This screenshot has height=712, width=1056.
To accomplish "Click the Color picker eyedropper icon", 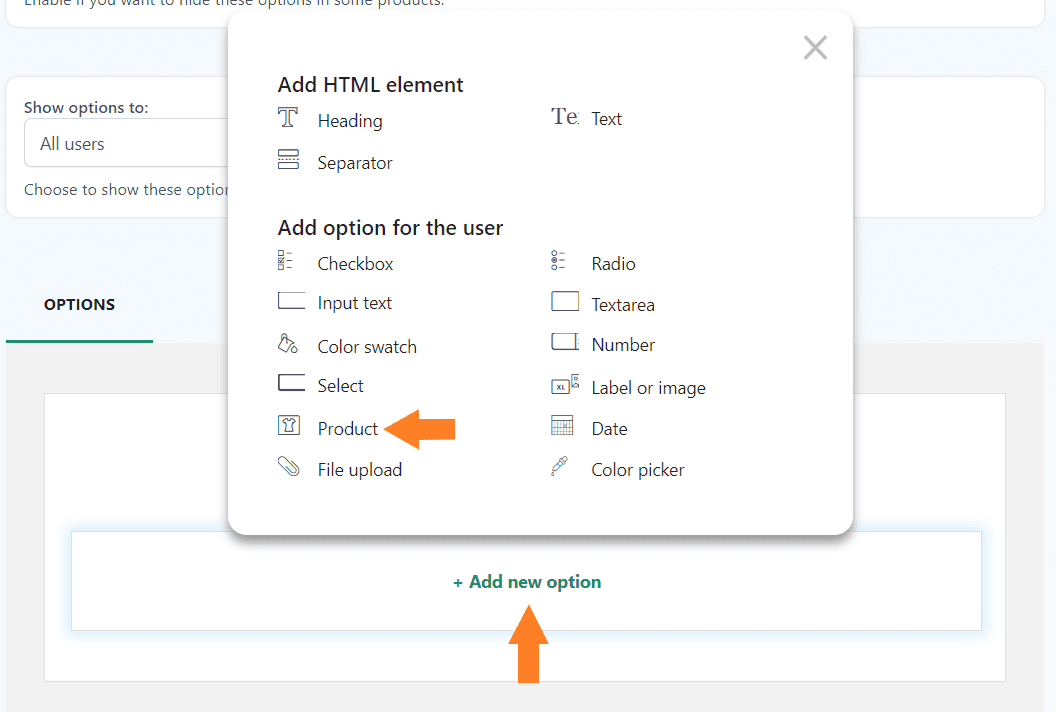I will [x=560, y=466].
